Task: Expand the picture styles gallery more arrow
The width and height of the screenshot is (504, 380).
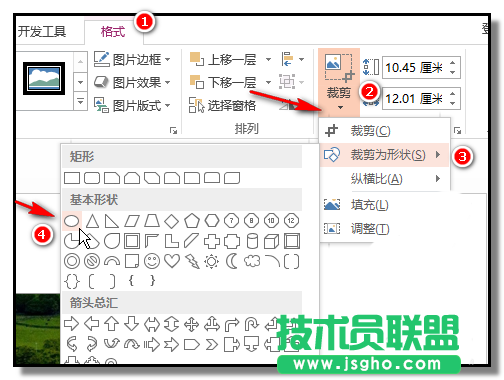Action: [80, 100]
